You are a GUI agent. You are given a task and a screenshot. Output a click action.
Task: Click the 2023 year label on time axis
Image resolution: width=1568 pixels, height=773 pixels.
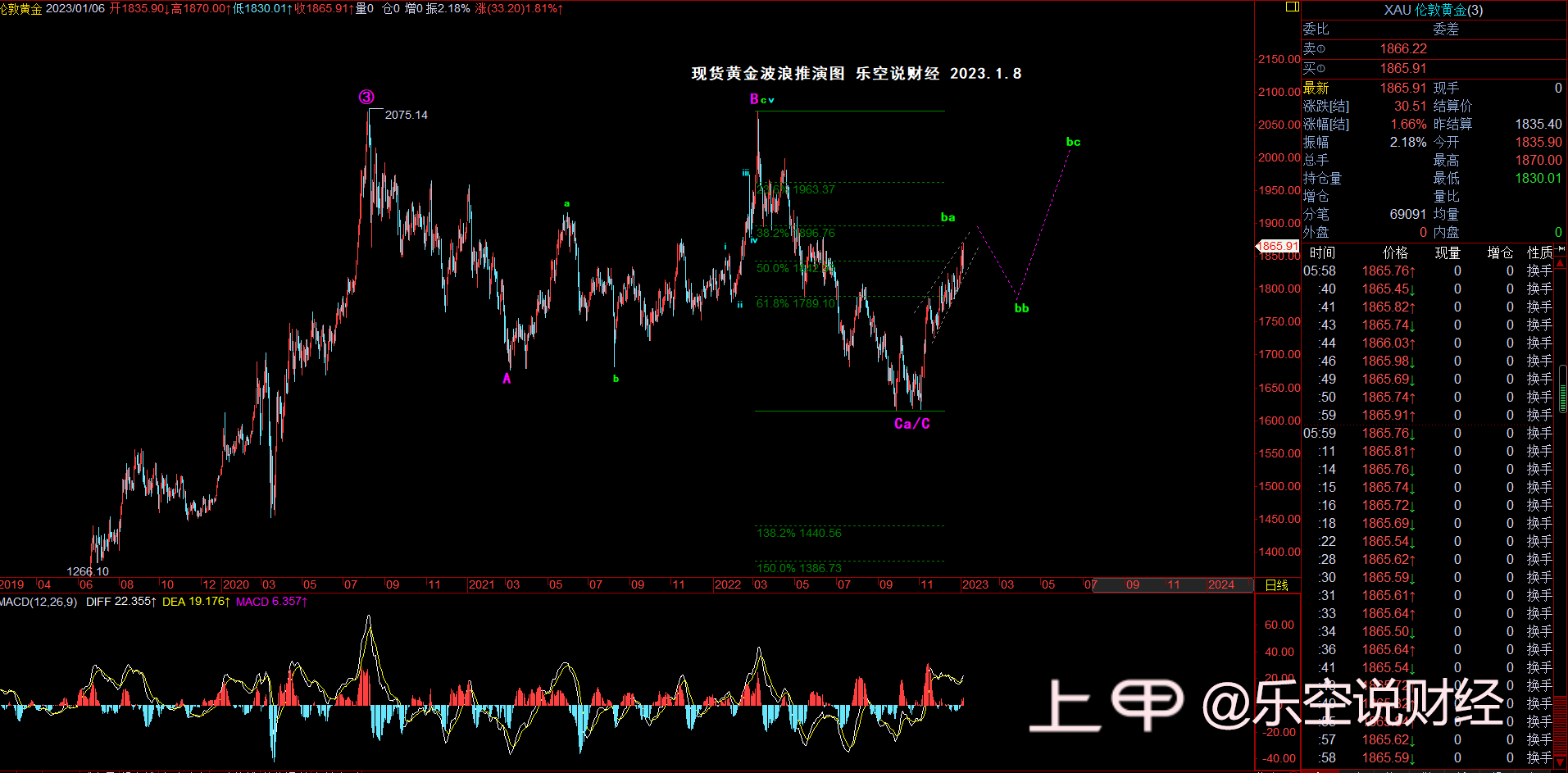[x=975, y=585]
